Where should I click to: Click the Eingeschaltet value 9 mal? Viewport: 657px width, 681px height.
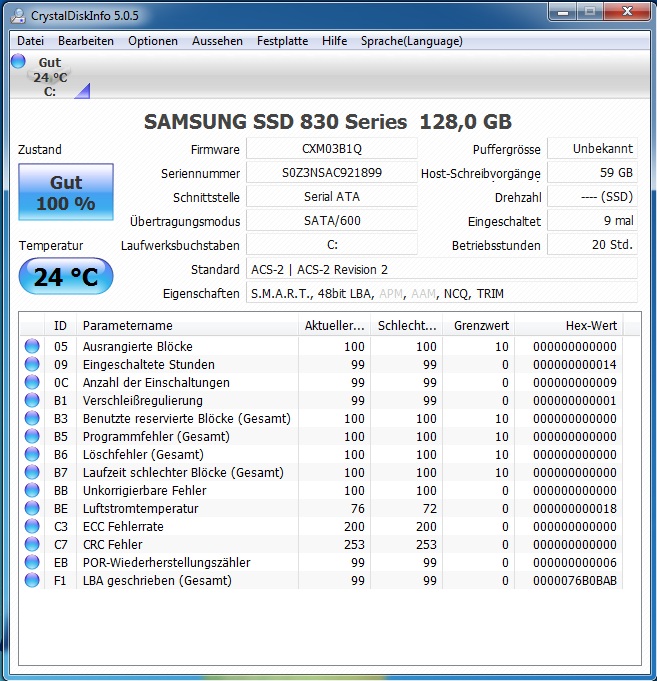pos(592,221)
